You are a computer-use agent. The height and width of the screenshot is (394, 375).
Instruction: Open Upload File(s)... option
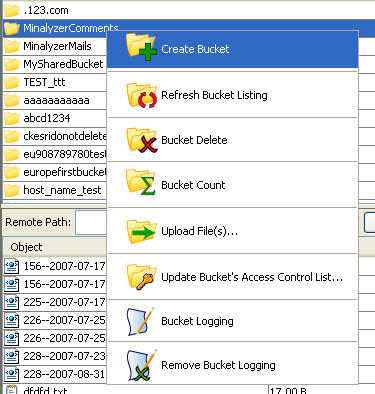[x=233, y=231]
